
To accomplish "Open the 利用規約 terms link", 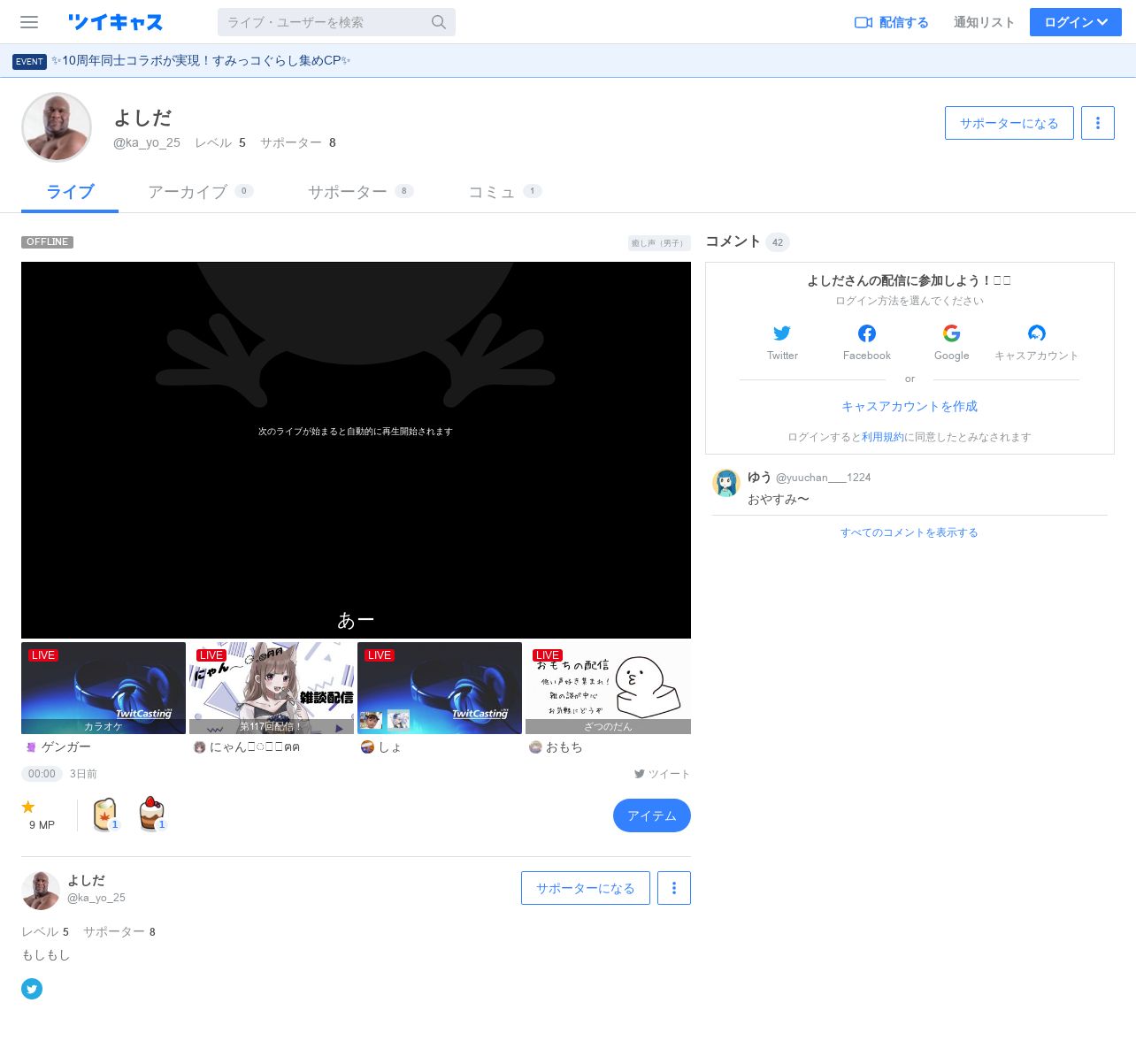I will [x=883, y=437].
